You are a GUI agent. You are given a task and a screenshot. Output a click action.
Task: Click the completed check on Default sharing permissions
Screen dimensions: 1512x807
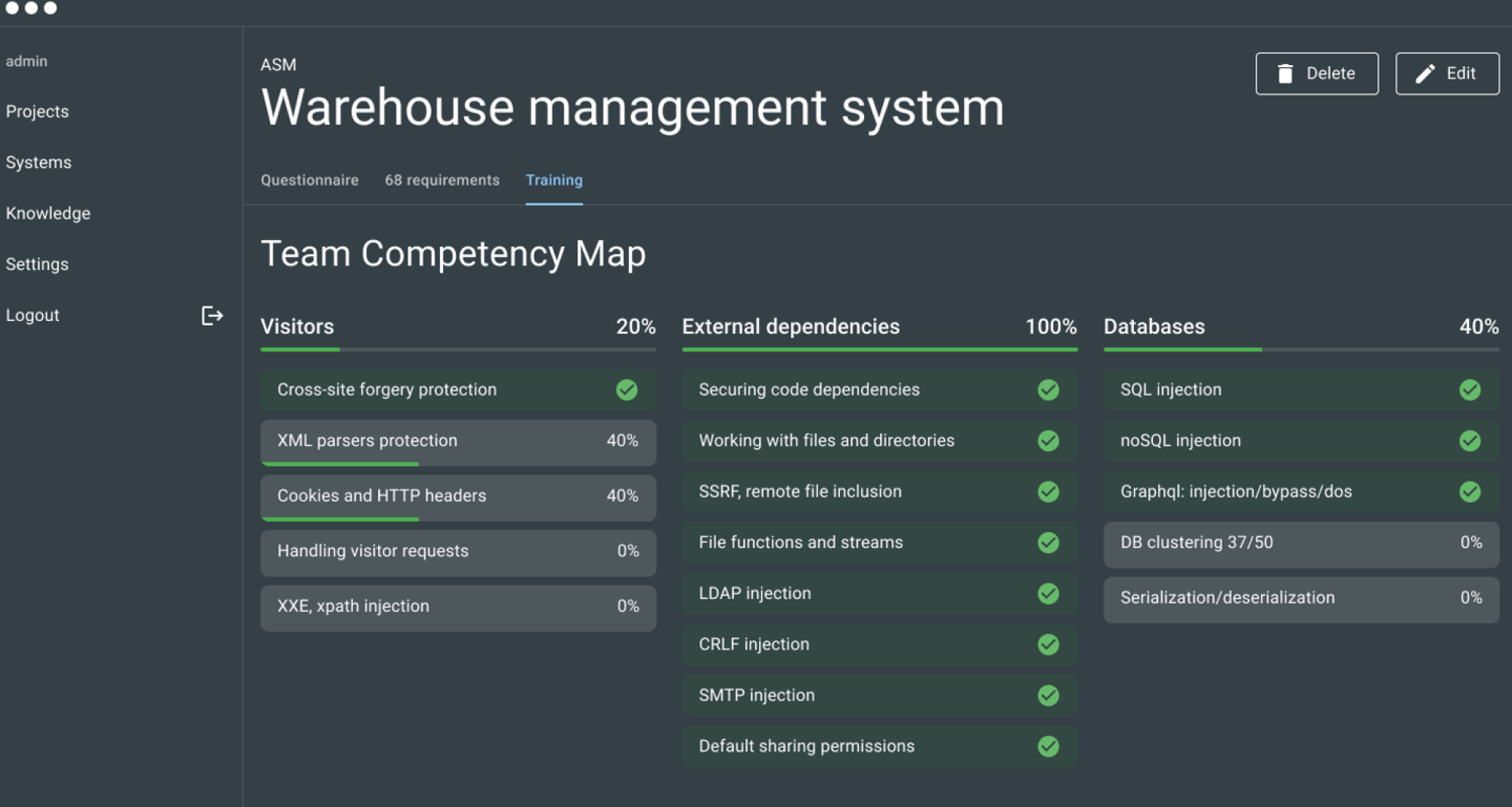(1048, 747)
